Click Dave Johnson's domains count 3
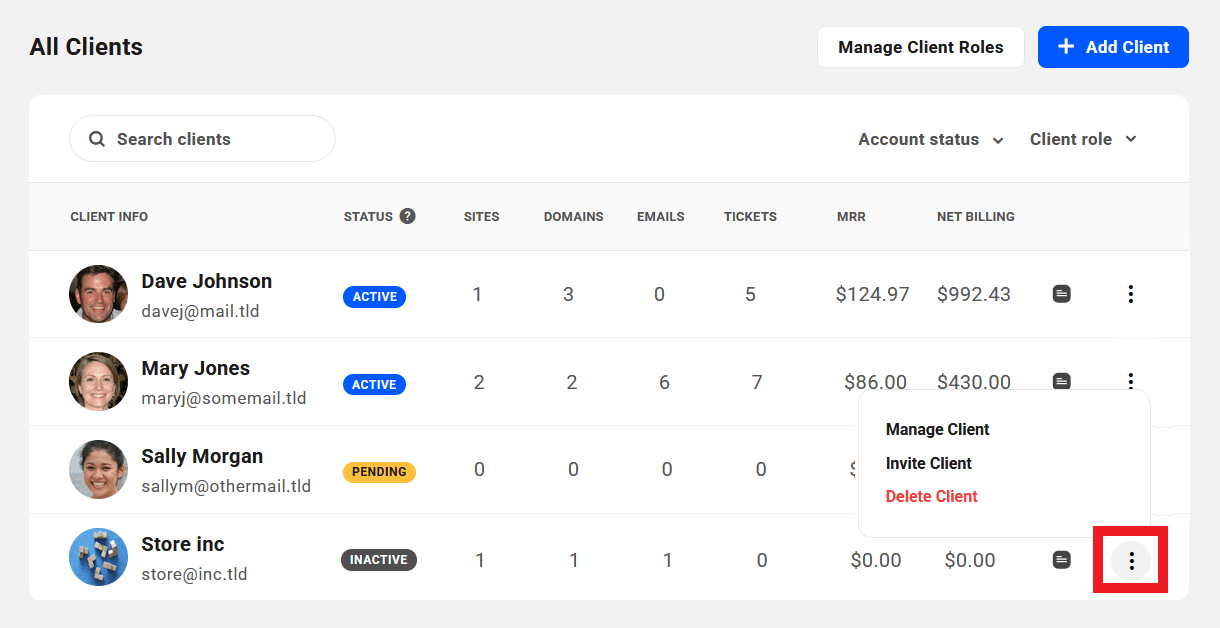Image resolution: width=1220 pixels, height=628 pixels. coord(568,294)
